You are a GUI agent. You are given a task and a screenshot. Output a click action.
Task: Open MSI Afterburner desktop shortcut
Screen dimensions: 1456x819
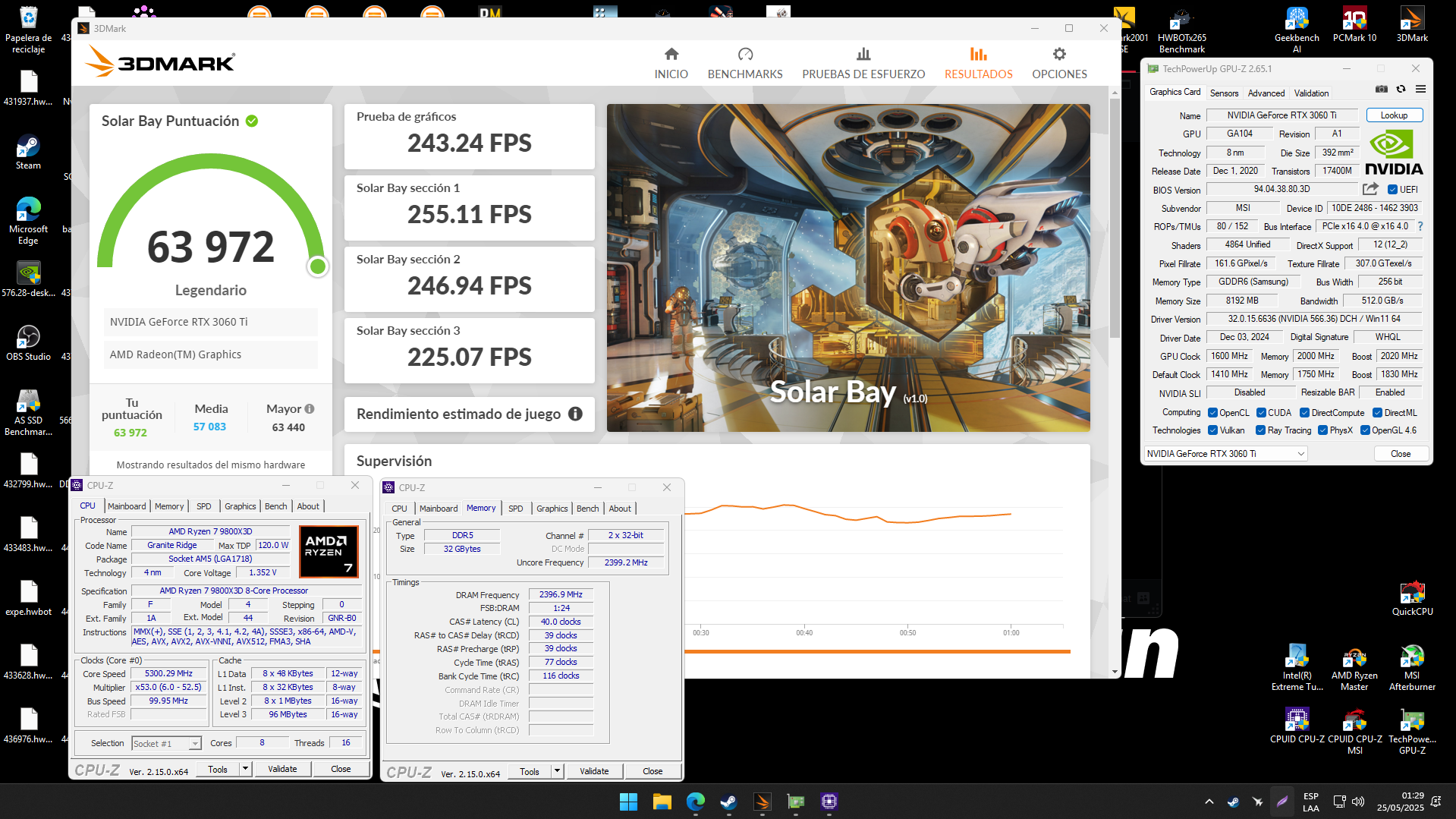click(x=1412, y=668)
